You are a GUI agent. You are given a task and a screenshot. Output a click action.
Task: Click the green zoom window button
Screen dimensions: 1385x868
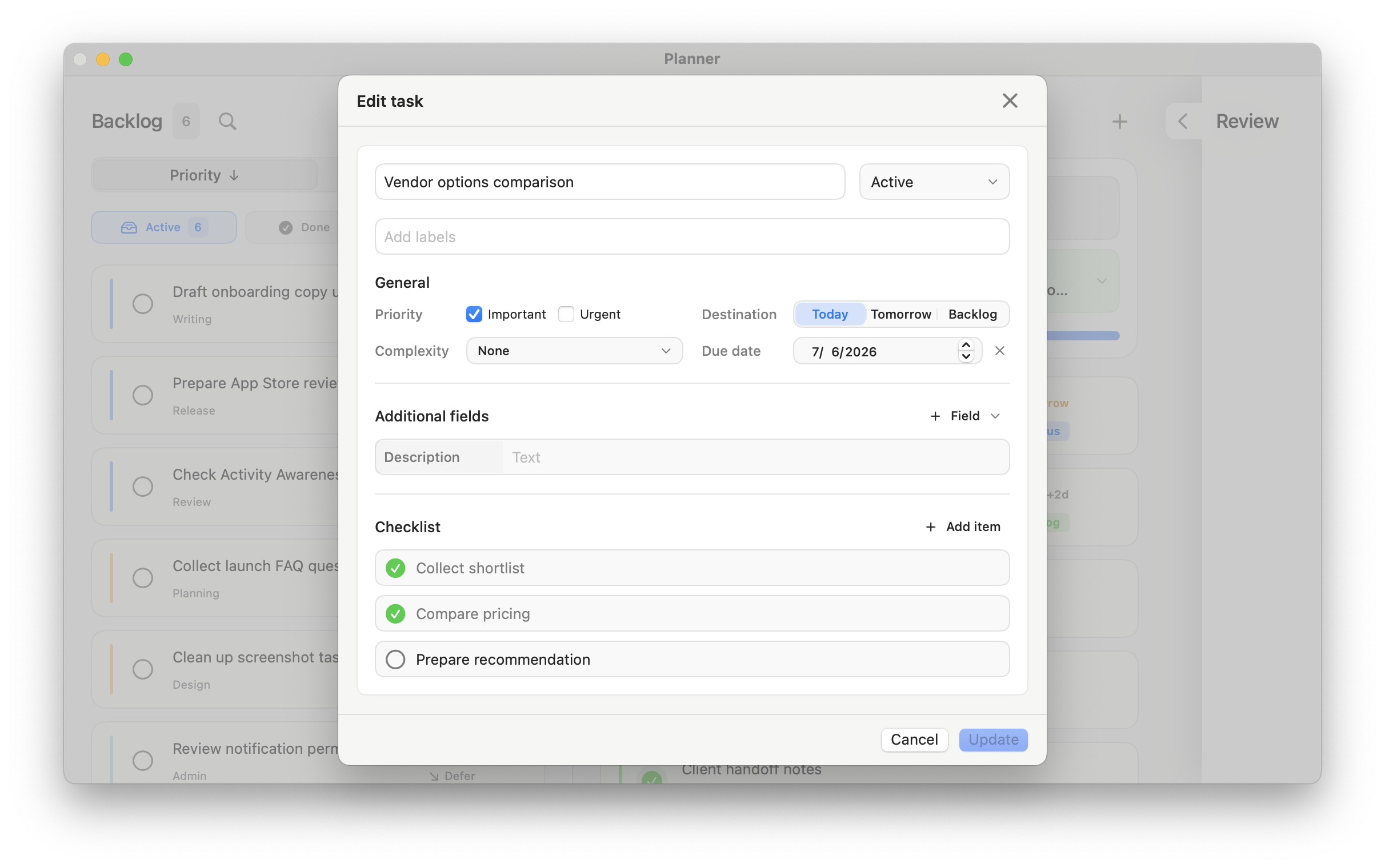[x=126, y=59]
